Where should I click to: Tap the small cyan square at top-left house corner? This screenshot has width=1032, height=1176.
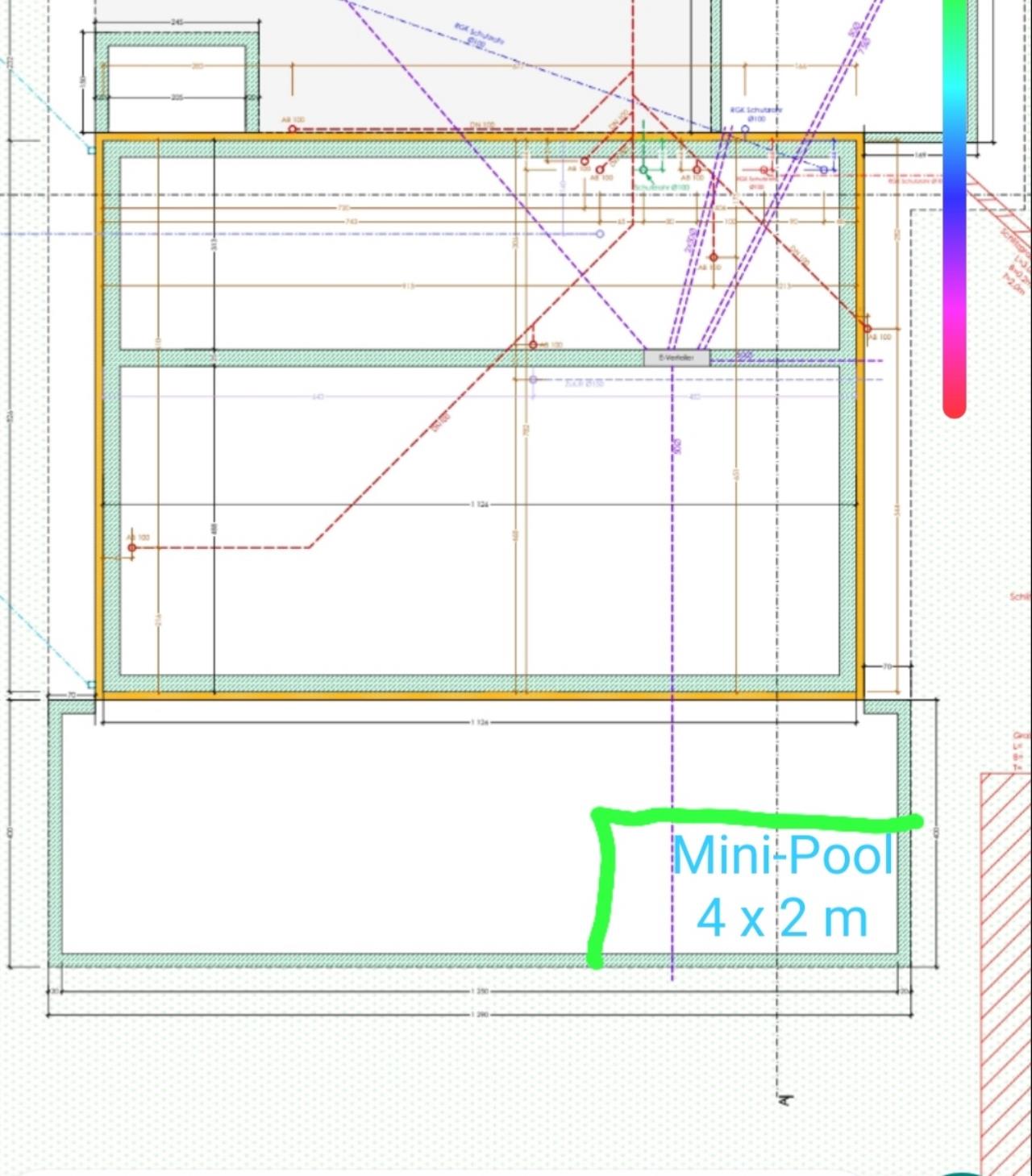tap(91, 150)
